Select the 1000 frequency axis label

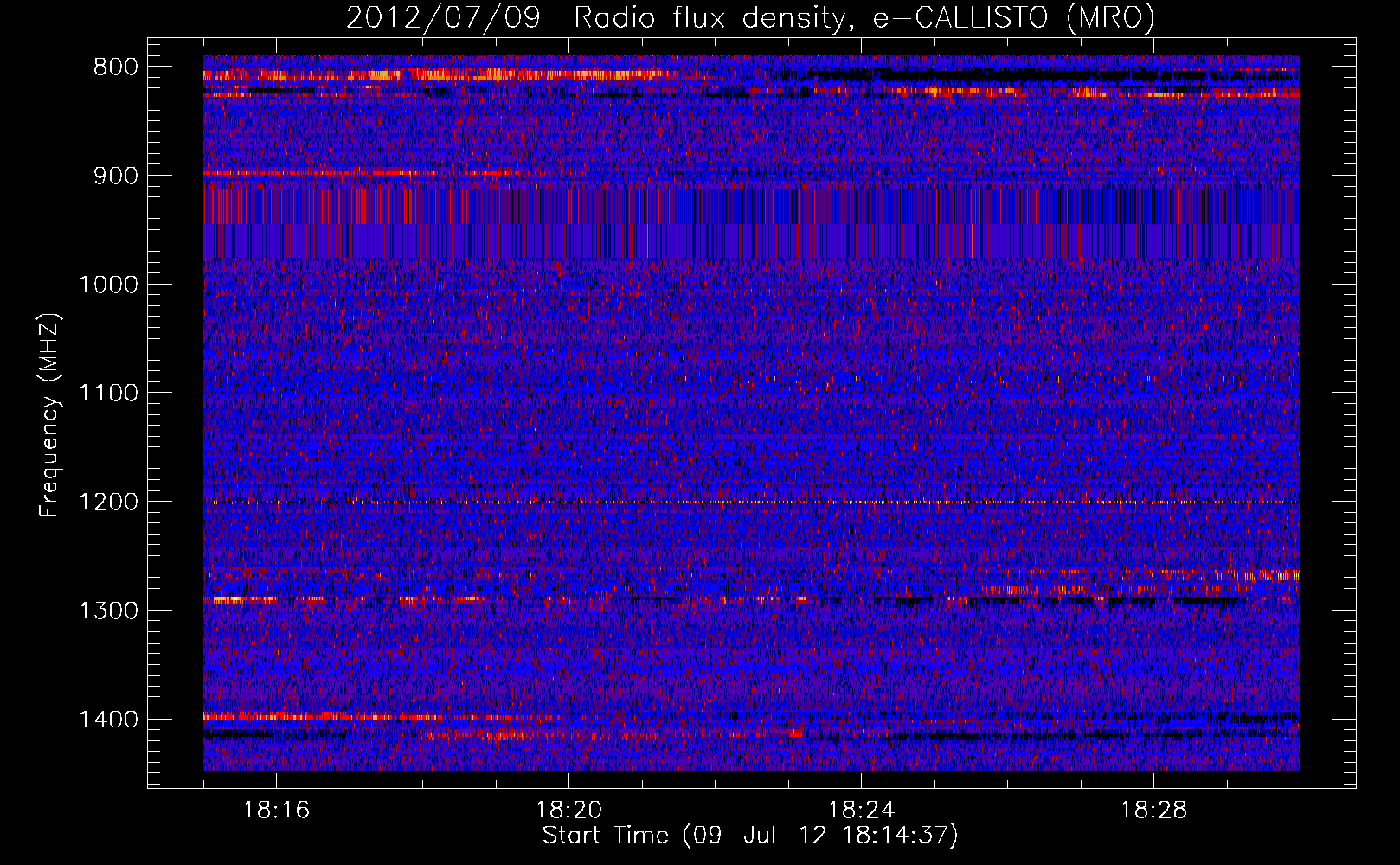108,285
